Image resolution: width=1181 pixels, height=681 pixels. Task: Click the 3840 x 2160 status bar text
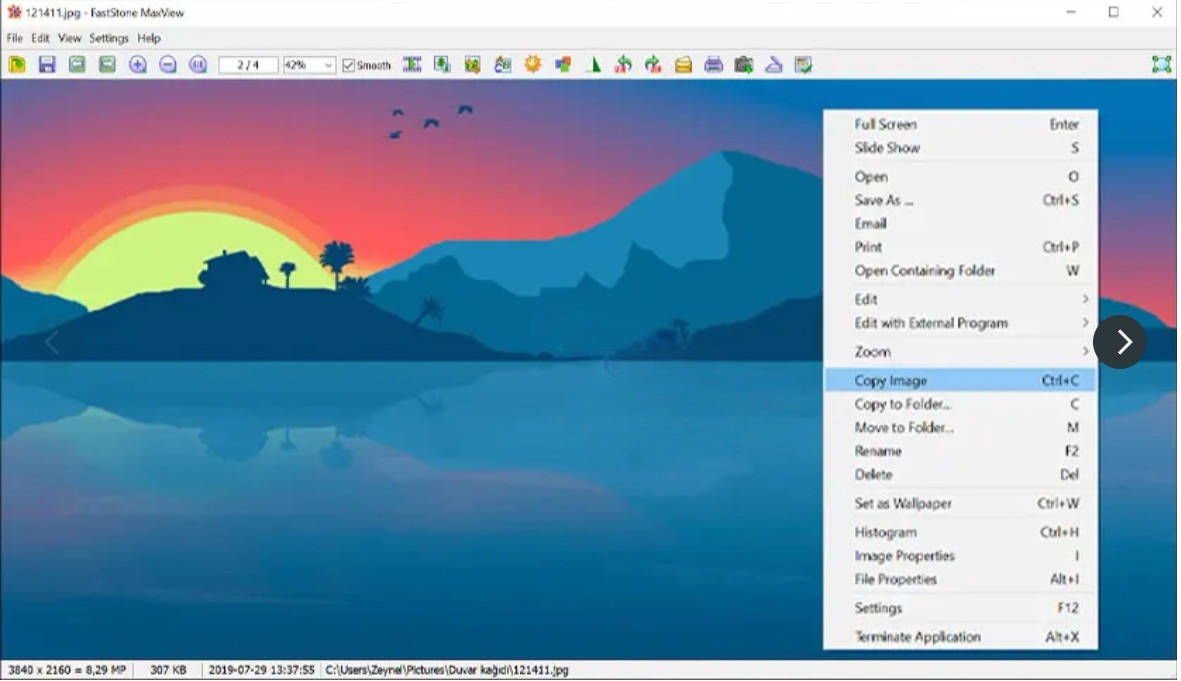[x=66, y=670]
